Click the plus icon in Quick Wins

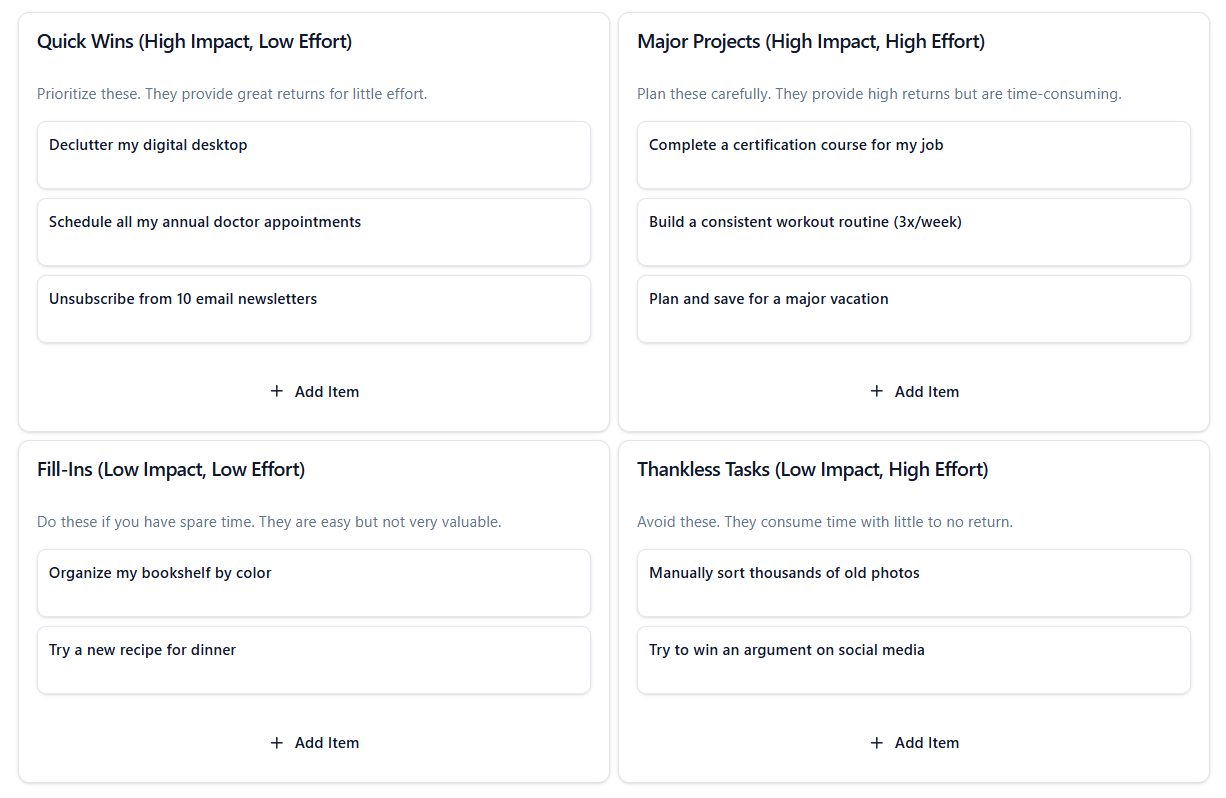point(277,391)
